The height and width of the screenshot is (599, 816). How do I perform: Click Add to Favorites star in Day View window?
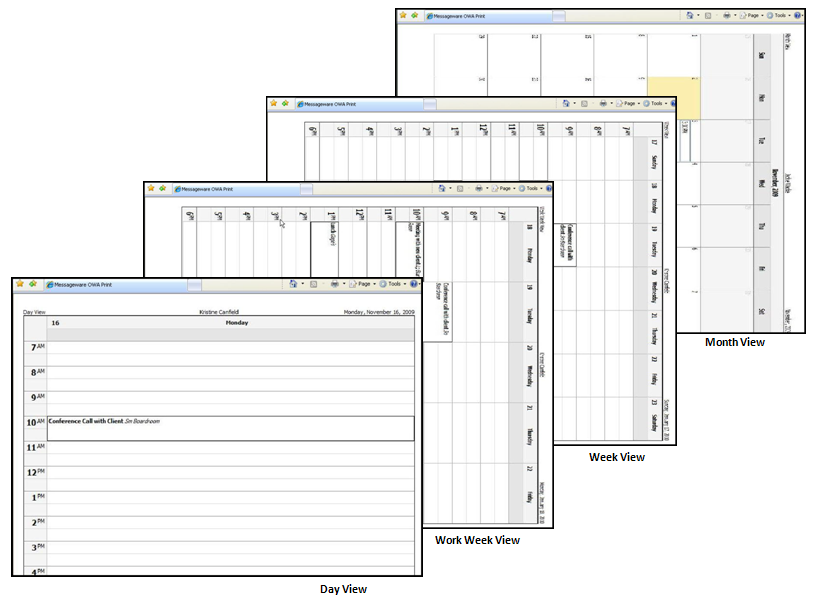33,284
